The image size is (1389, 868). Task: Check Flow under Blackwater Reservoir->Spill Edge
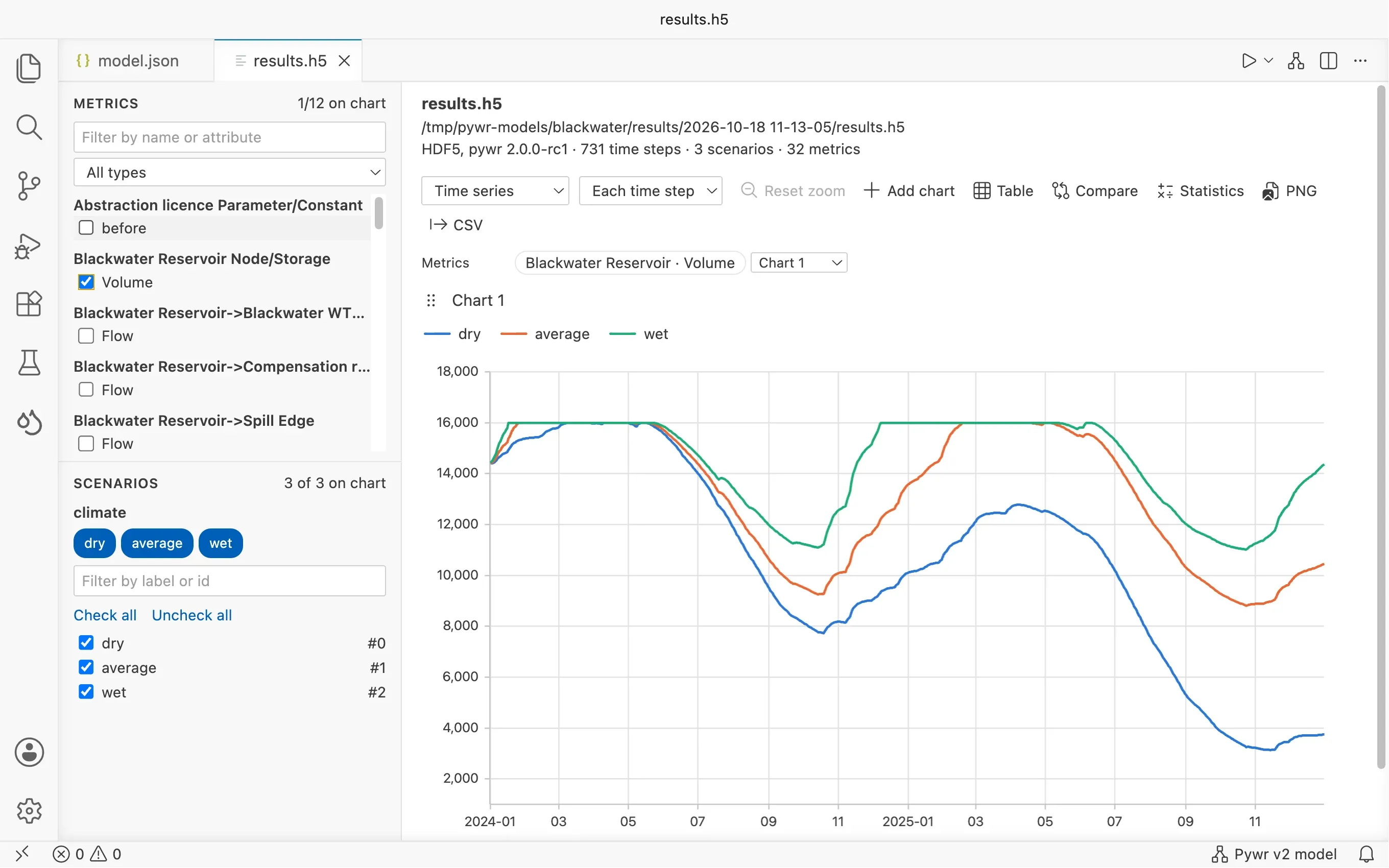tap(86, 444)
